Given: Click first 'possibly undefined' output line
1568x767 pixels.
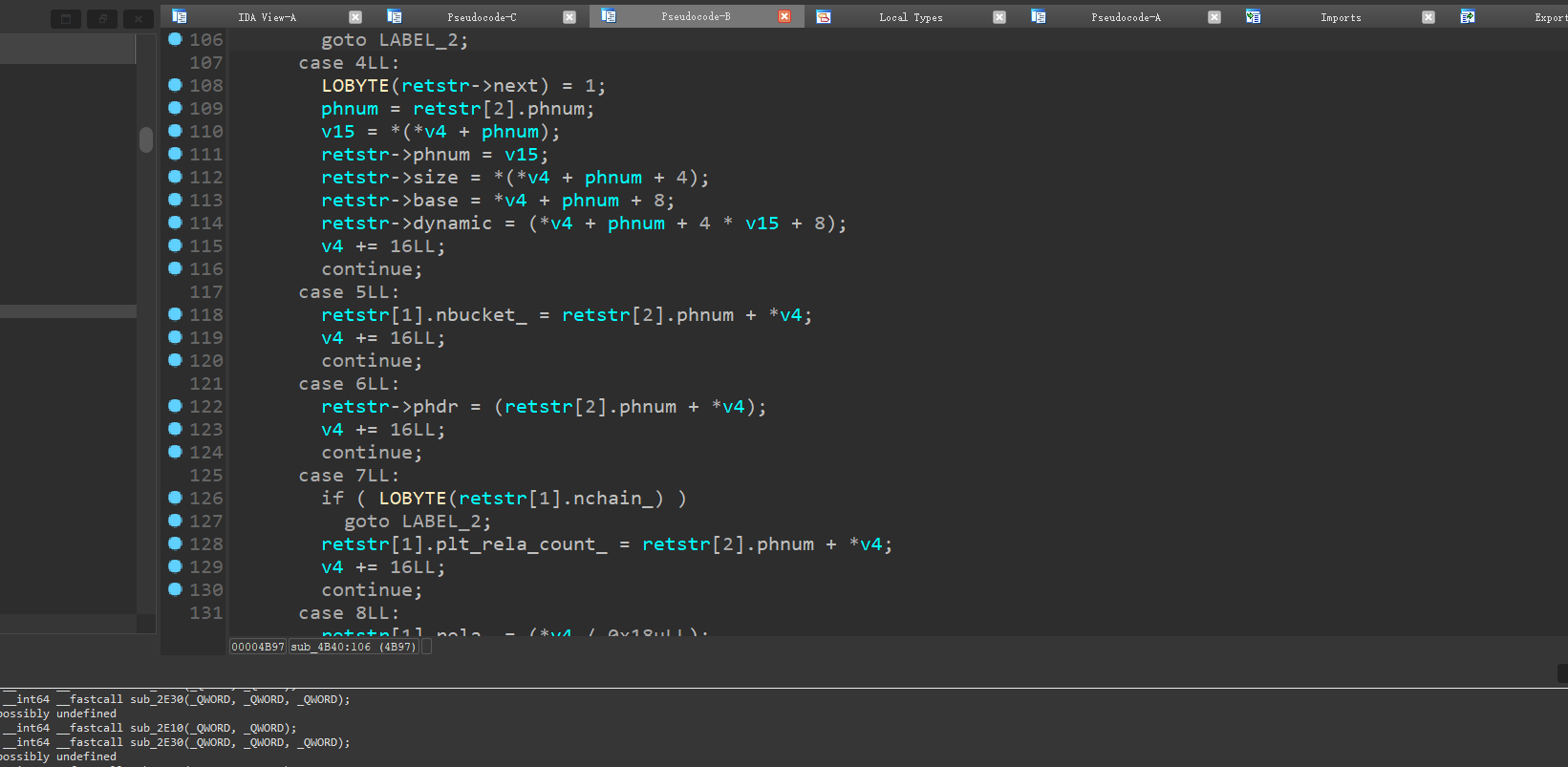Looking at the screenshot, I should coord(58,714).
